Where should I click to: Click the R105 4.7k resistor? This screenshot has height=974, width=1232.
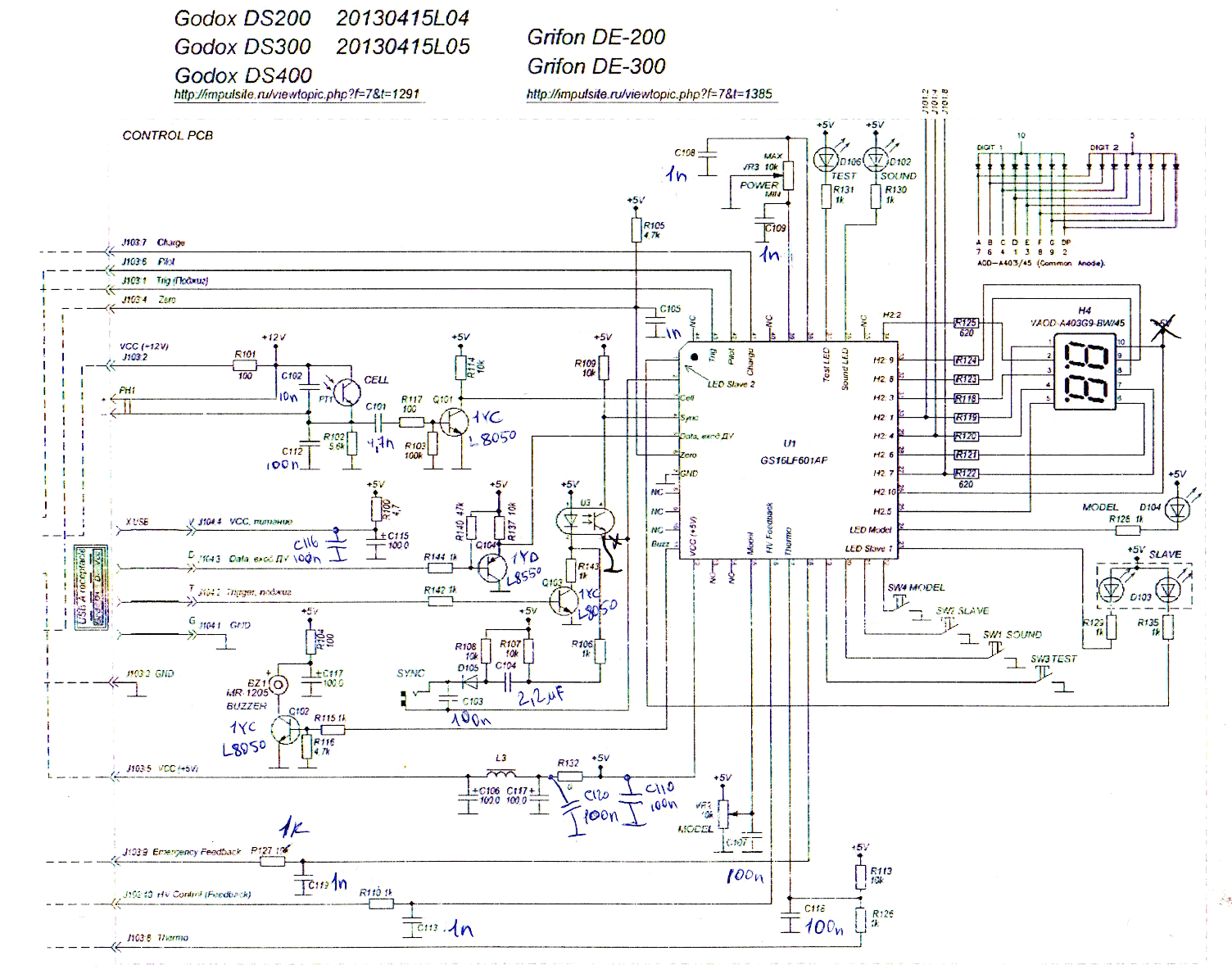pos(636,230)
